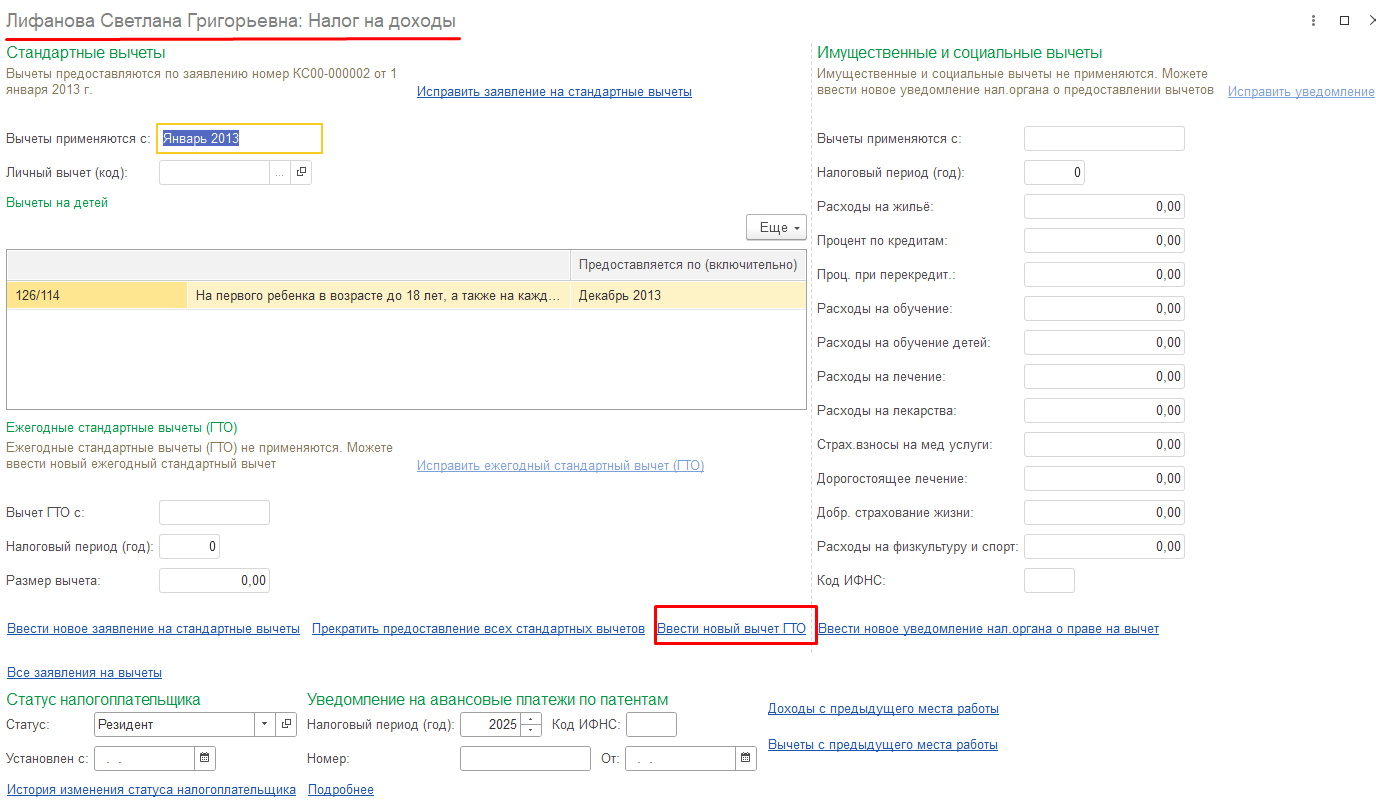Click the Код ИФНС field under deductions
This screenshot has height=804, width=1376.
(1049, 581)
